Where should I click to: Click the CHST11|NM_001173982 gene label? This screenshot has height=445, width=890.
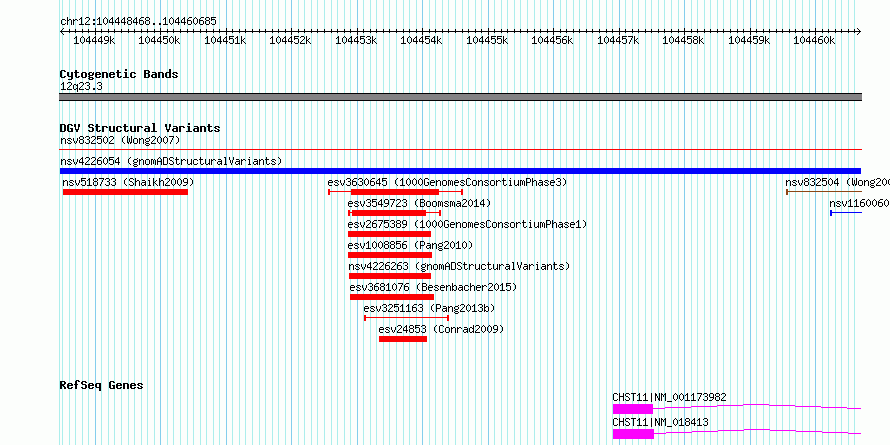coord(669,398)
